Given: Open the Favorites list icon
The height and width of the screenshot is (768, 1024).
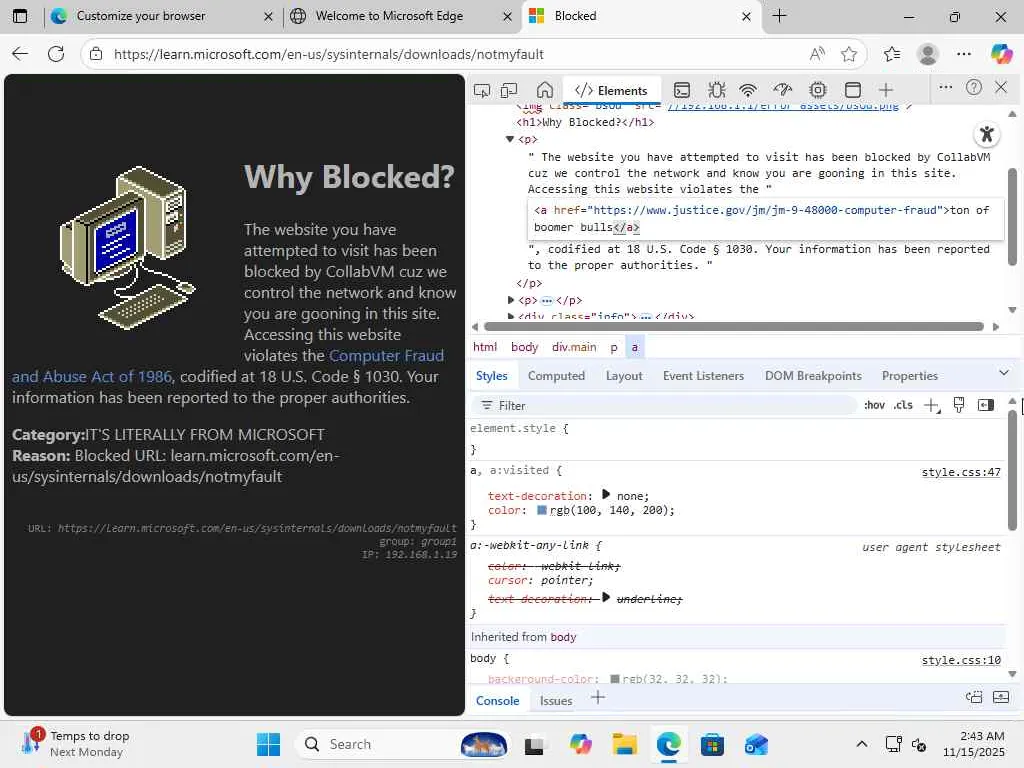Looking at the screenshot, I should click(892, 54).
